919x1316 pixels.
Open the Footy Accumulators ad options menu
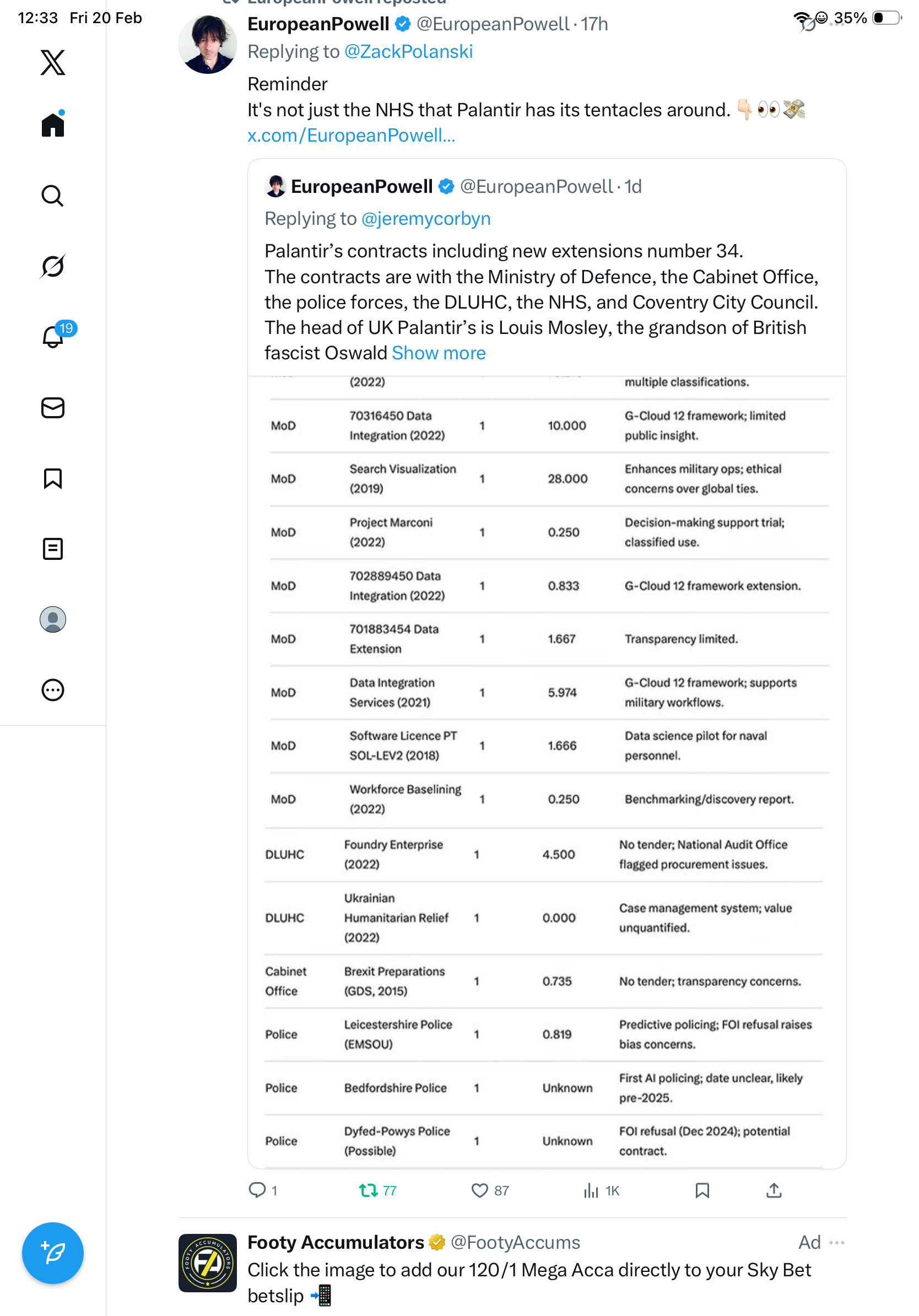836,1243
